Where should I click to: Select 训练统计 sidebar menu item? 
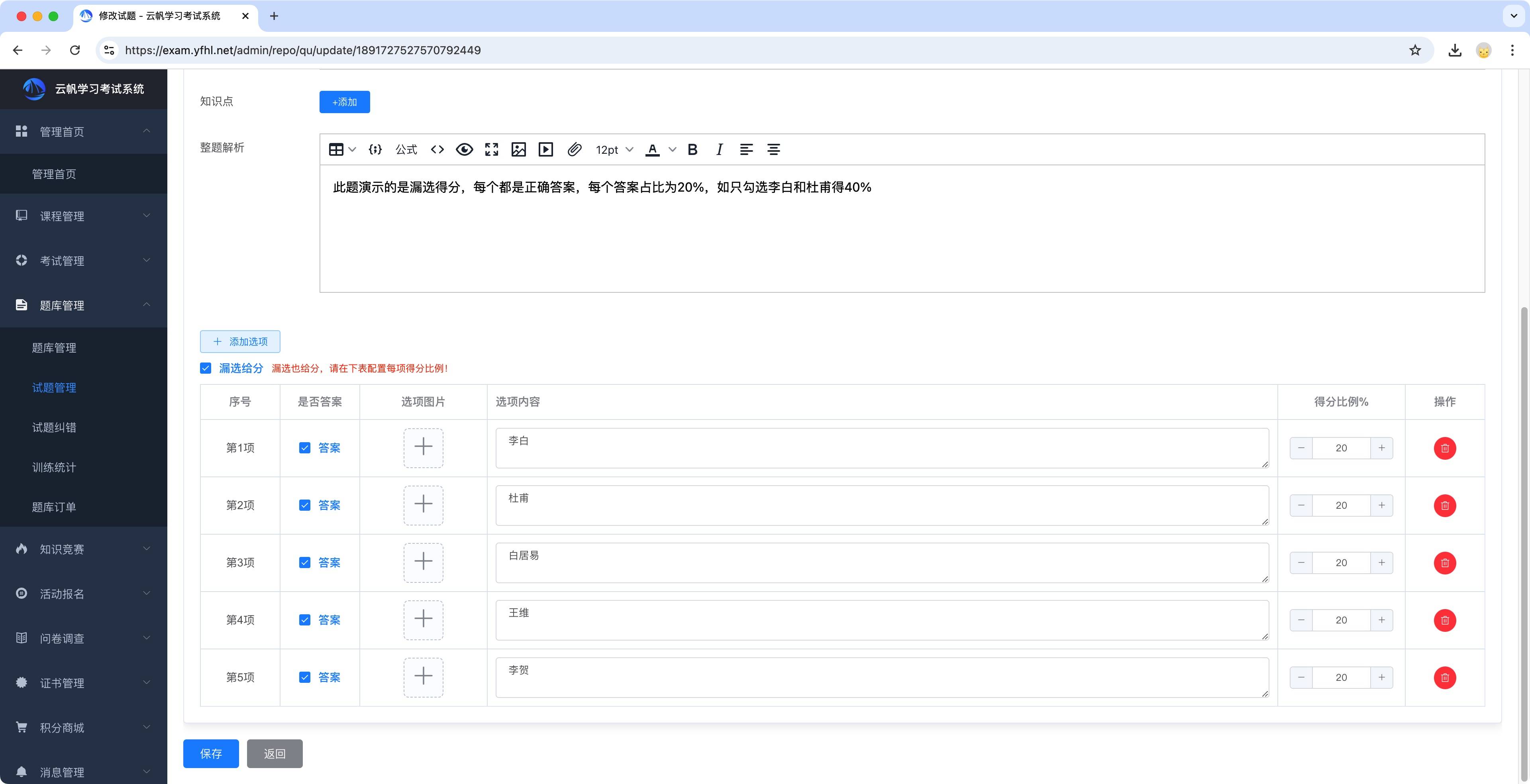[x=54, y=467]
